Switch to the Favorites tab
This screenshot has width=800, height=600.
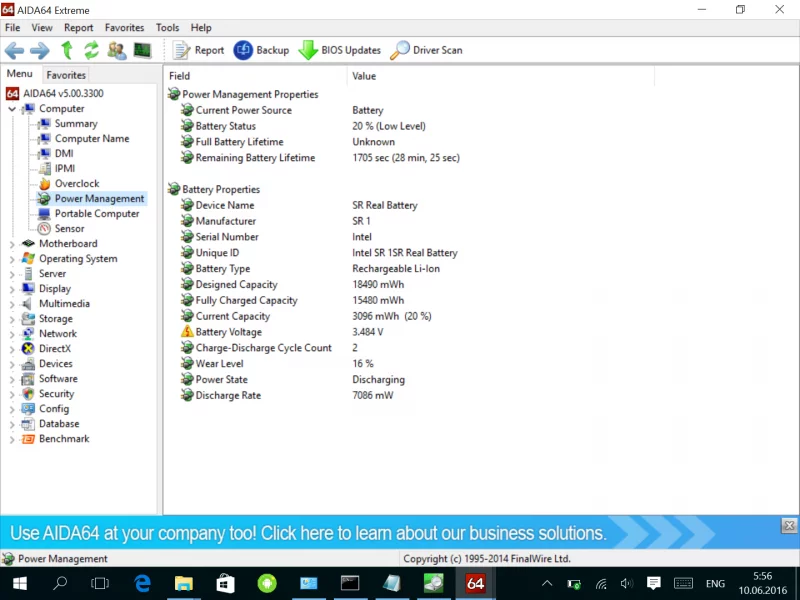click(66, 75)
